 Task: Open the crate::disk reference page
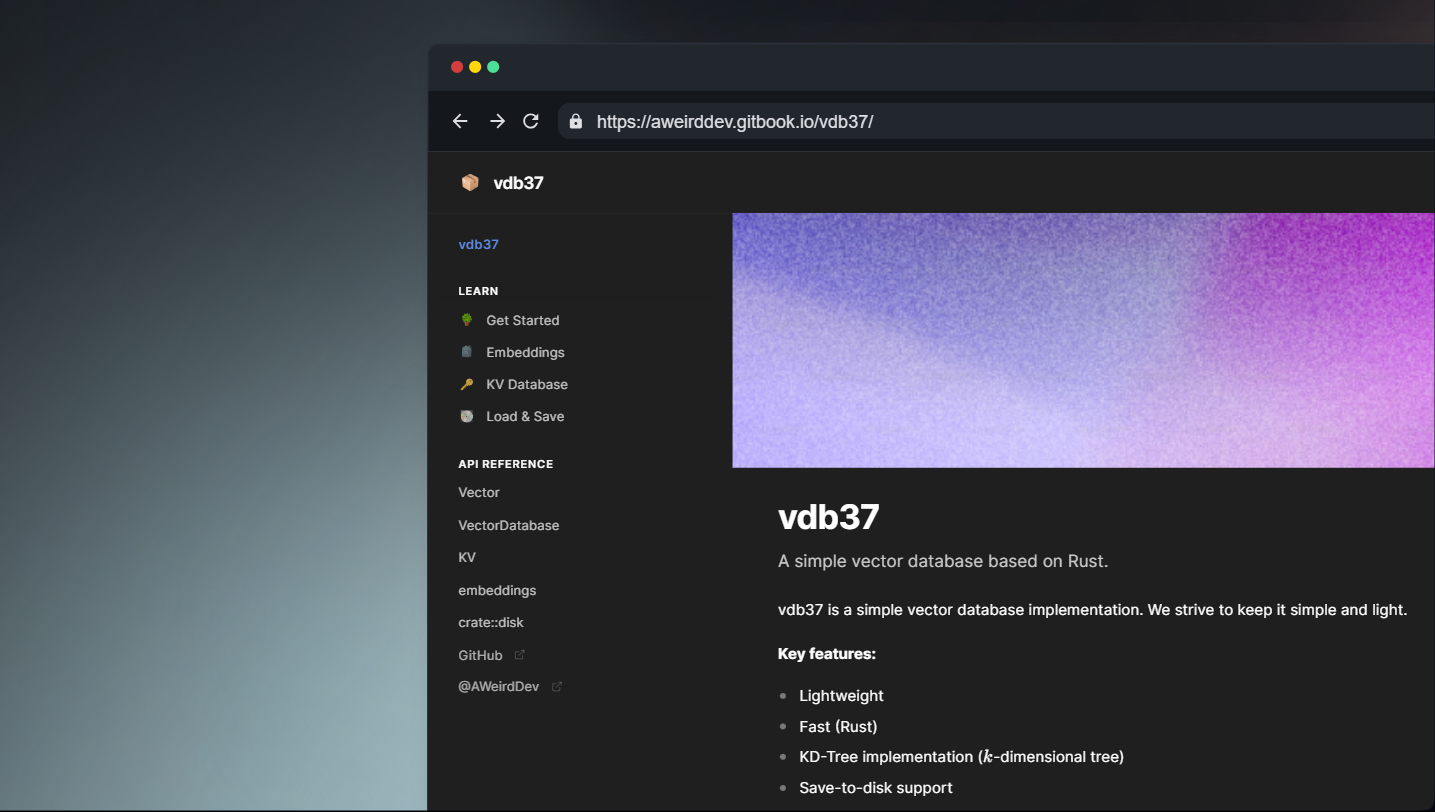click(x=491, y=622)
